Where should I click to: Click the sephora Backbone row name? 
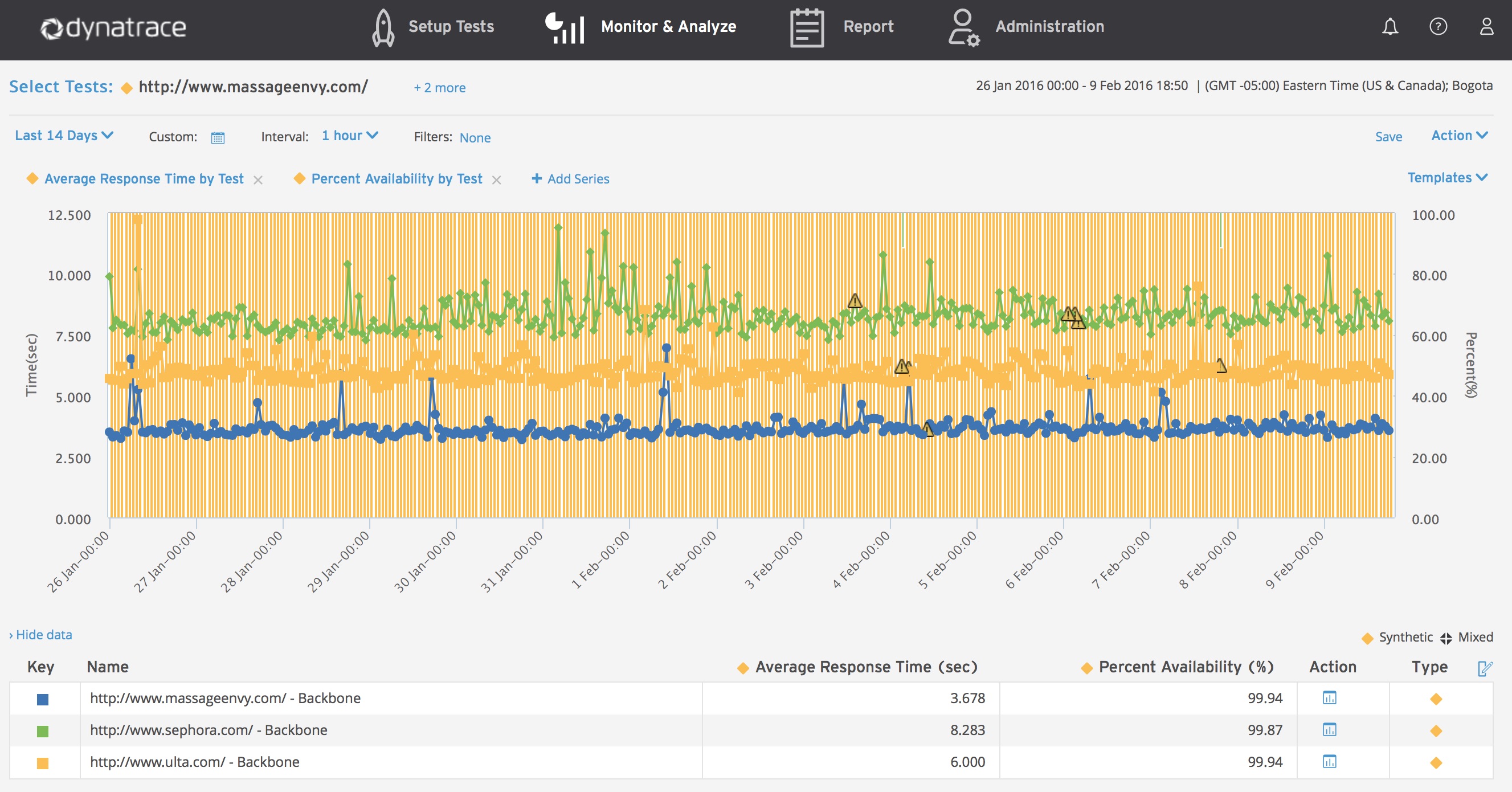(x=209, y=730)
